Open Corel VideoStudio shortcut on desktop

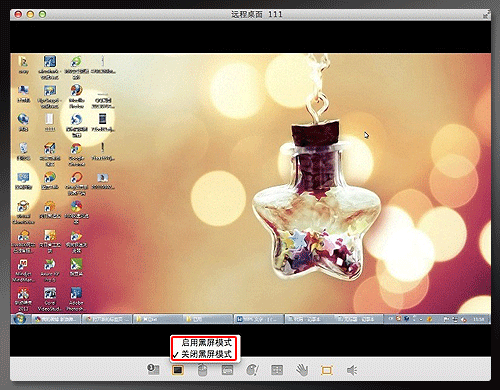pyautogui.click(x=50, y=299)
